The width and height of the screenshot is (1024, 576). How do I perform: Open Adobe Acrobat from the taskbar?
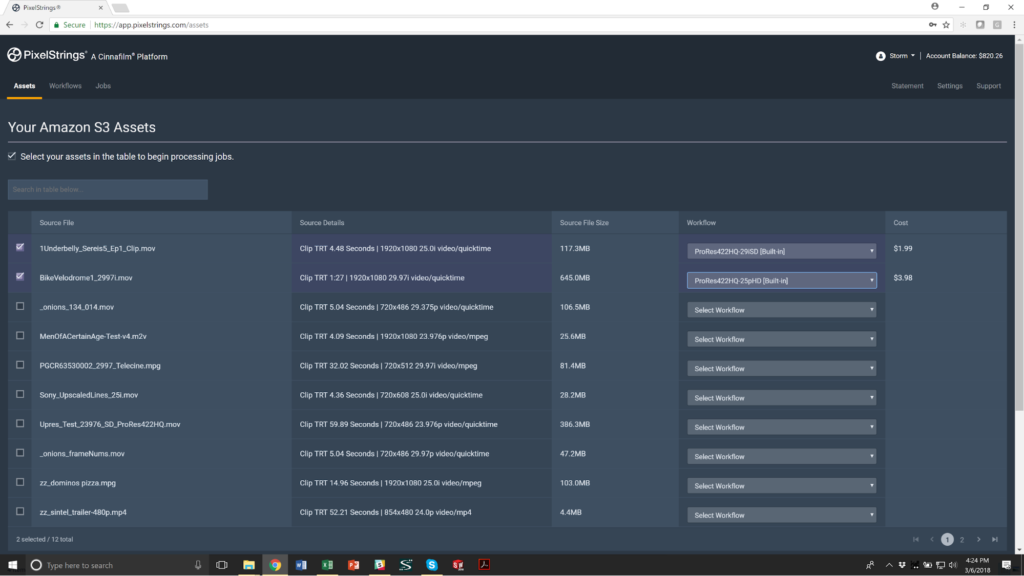pyautogui.click(x=484, y=565)
